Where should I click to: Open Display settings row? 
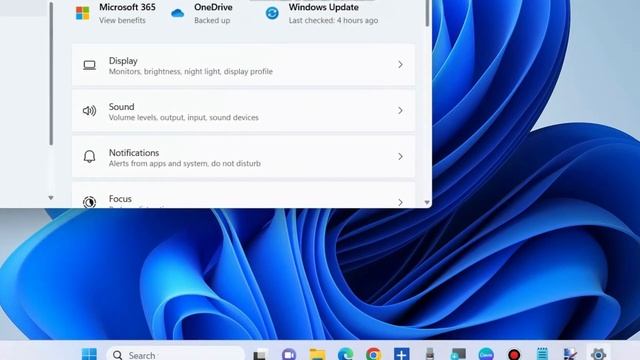pos(243,65)
